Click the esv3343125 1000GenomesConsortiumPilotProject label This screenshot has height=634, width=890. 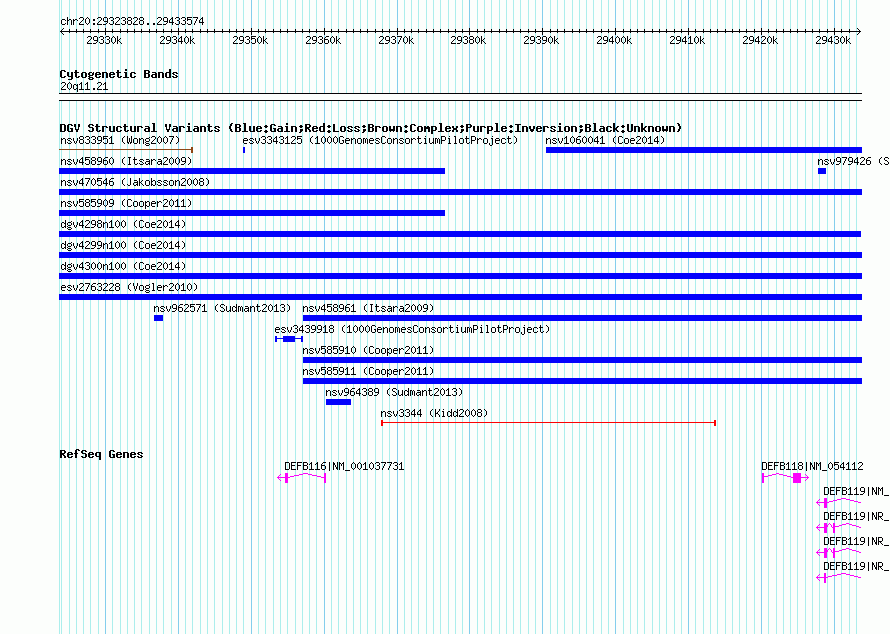pos(380,140)
